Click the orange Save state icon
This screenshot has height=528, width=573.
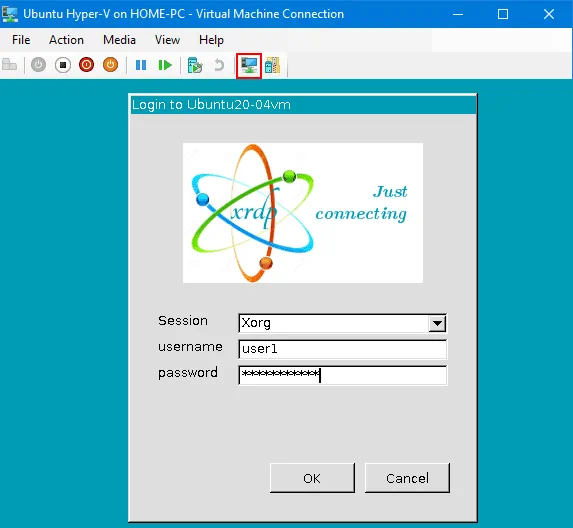(x=110, y=65)
